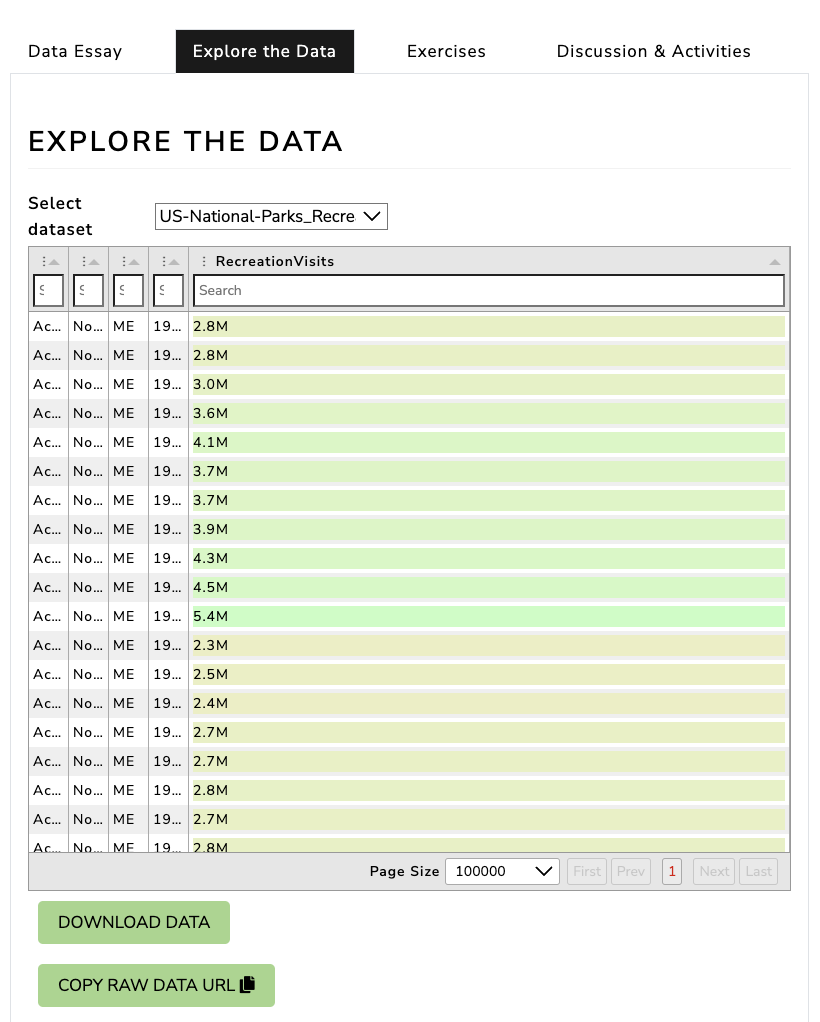
Task: Select the 5.4M visits bar cell
Action: click(488, 616)
